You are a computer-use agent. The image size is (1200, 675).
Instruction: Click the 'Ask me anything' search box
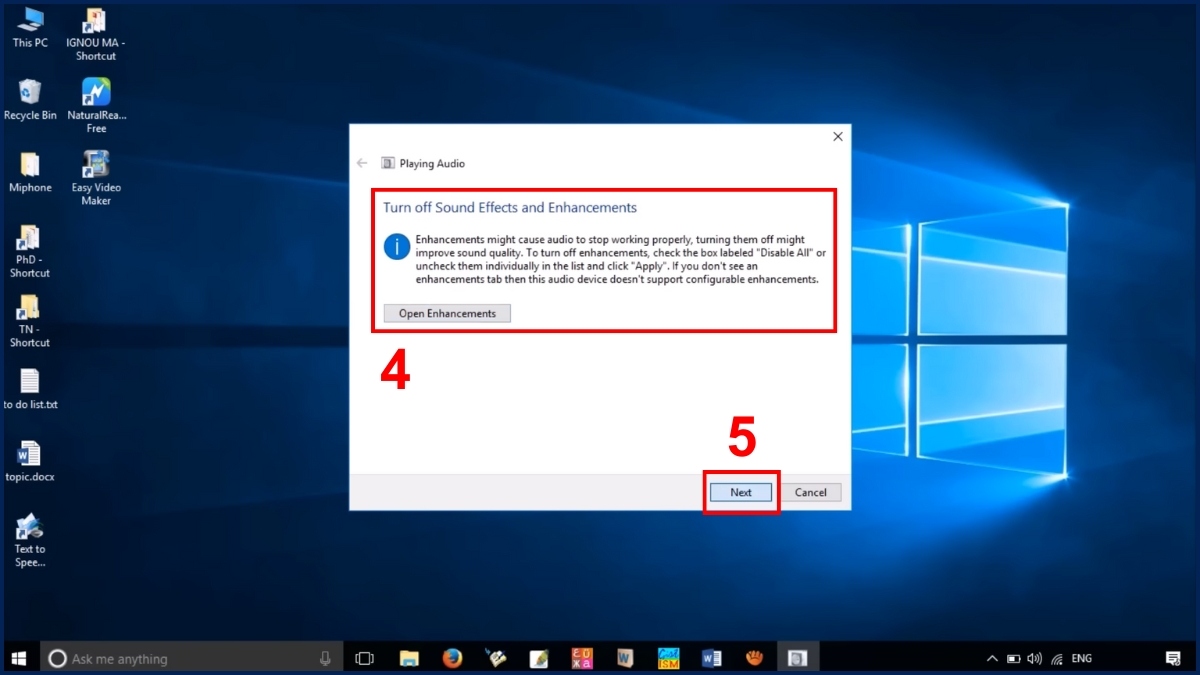190,657
